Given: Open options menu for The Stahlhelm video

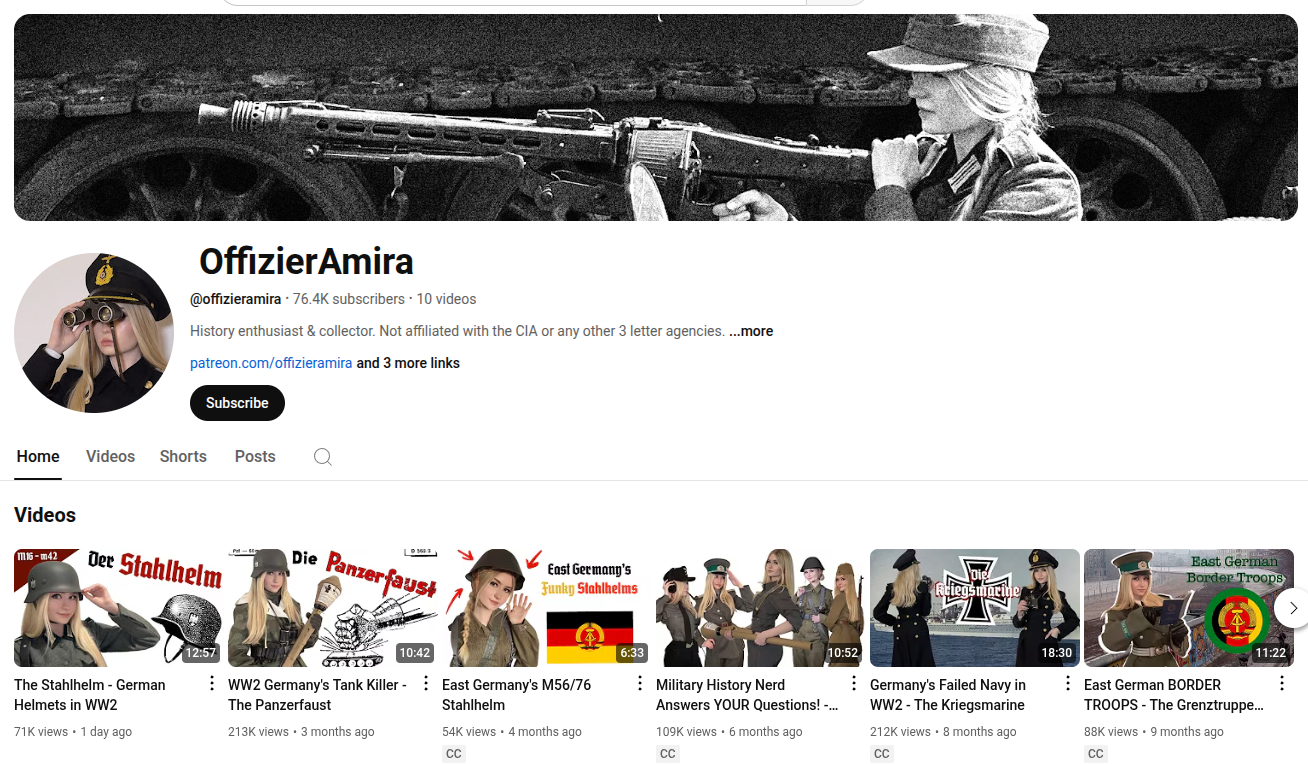Looking at the screenshot, I should click(x=212, y=684).
